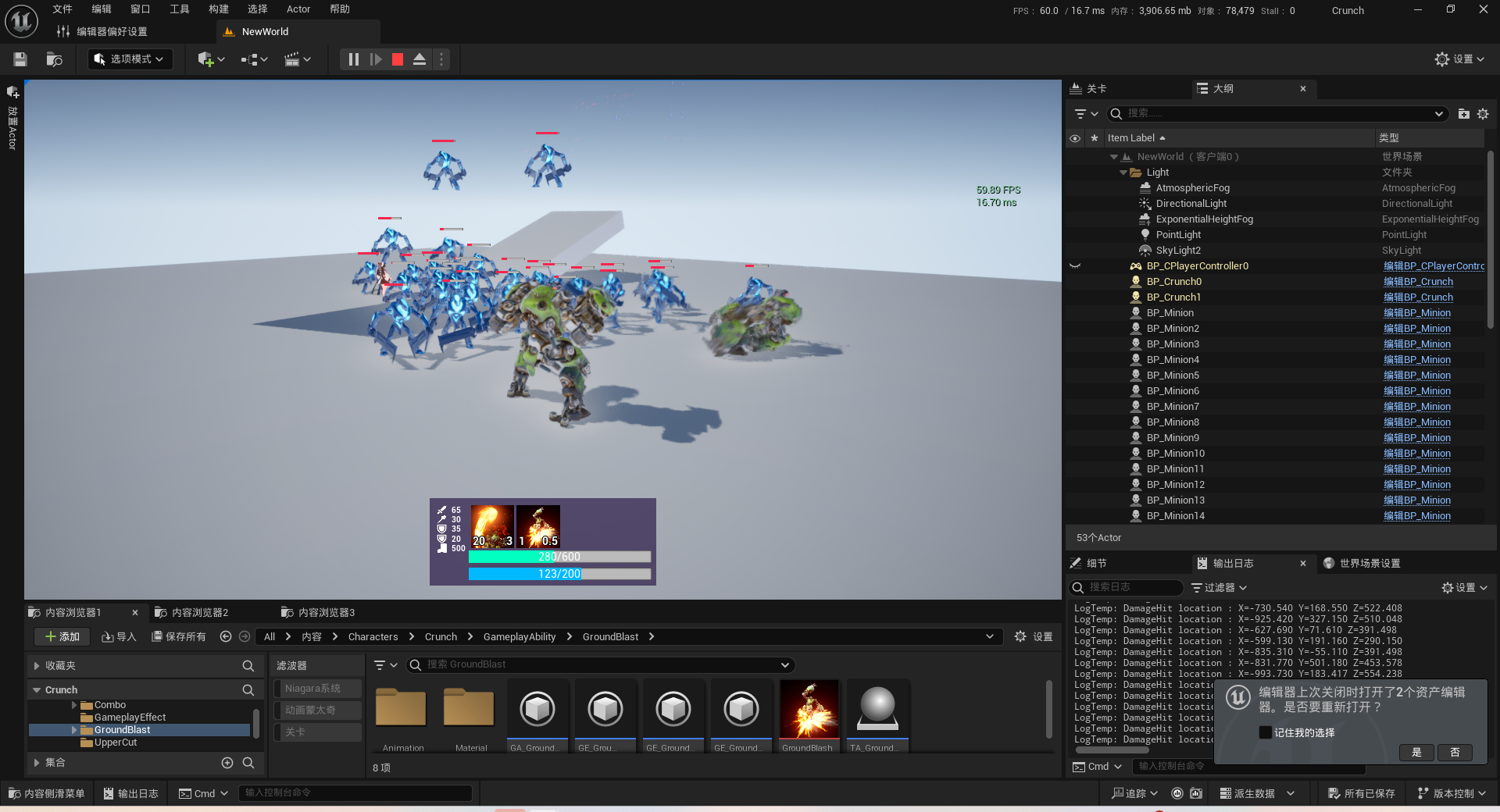Open the log 过滤器 filter dropdown

1220,588
